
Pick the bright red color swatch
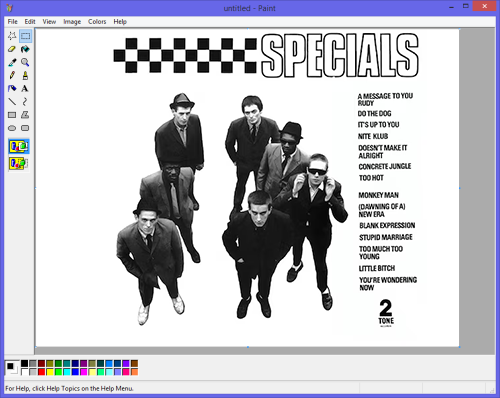coord(41,372)
